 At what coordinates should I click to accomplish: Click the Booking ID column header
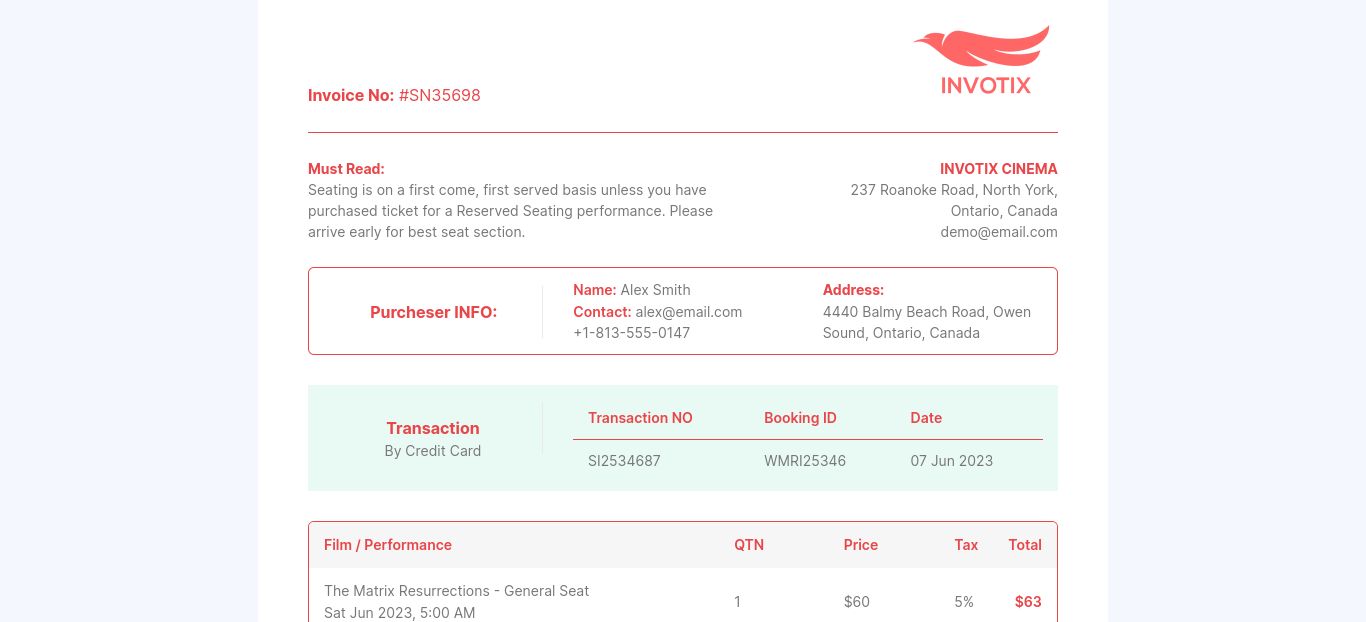(x=800, y=418)
